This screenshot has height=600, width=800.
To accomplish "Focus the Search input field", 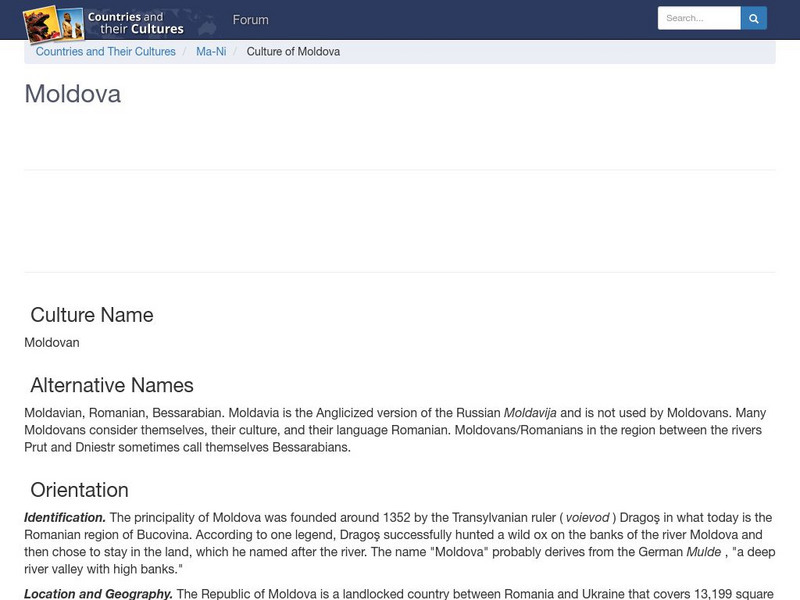I will pyautogui.click(x=699, y=18).
